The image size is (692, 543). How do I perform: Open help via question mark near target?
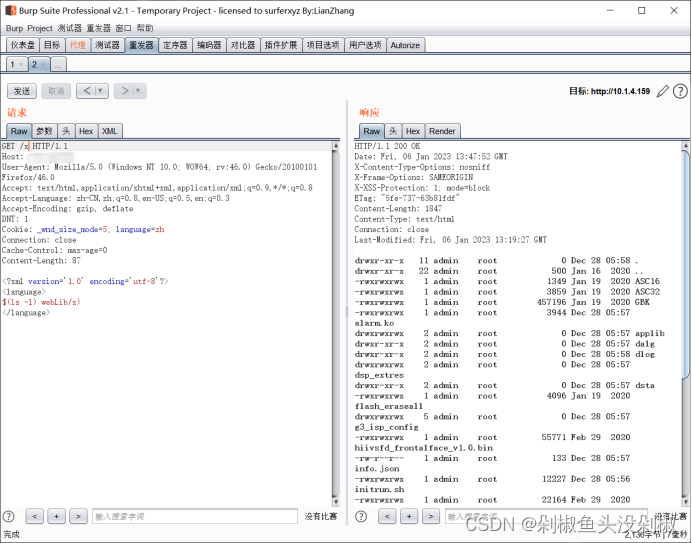(680, 91)
